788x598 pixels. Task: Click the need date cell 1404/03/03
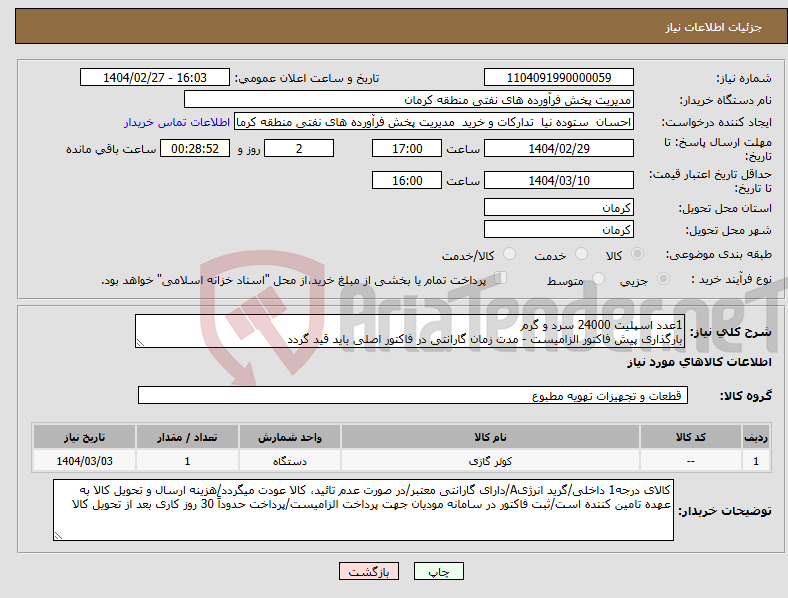[84, 461]
